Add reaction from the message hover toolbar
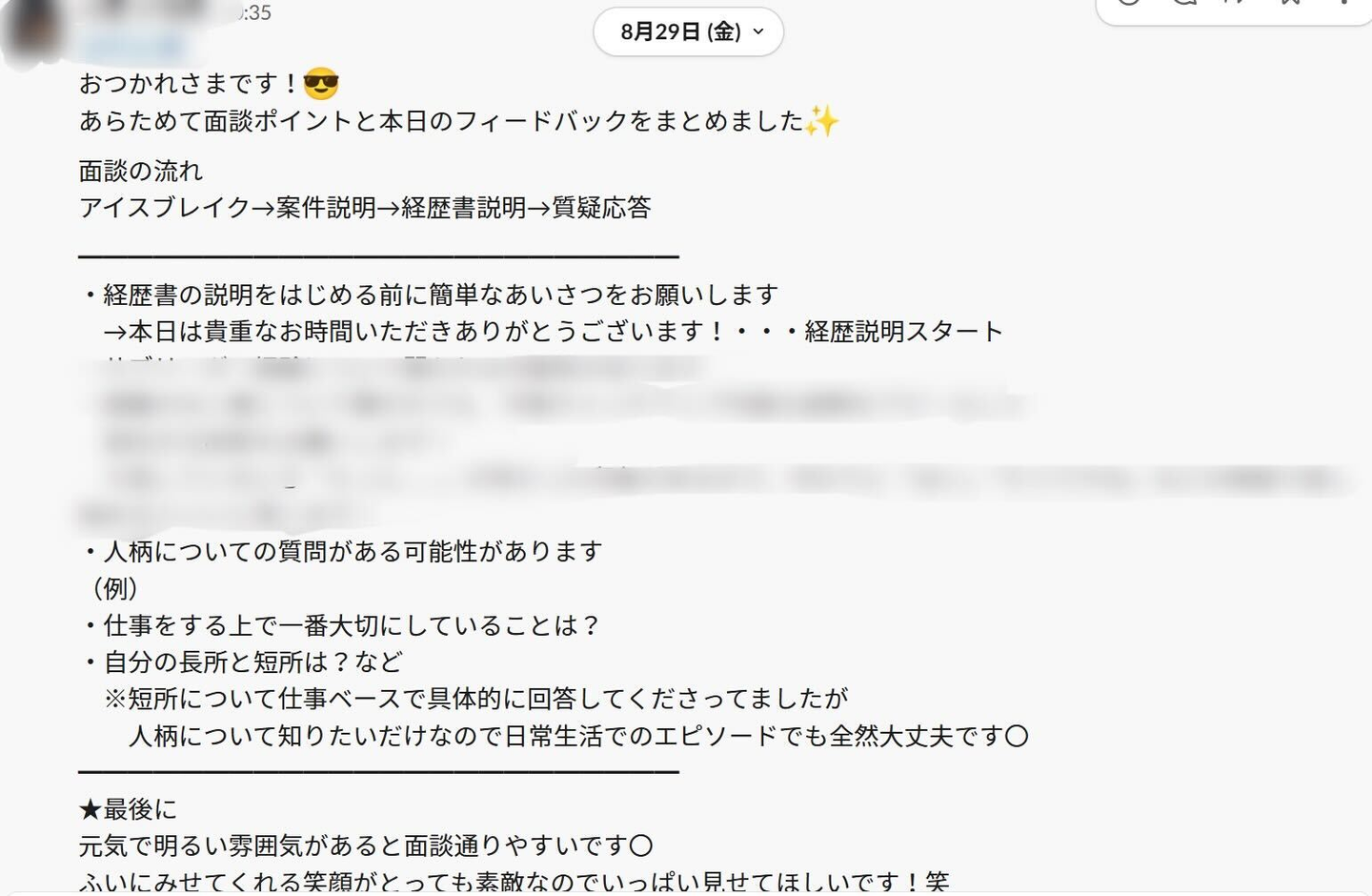The image size is (1372, 896). pyautogui.click(x=1129, y=2)
